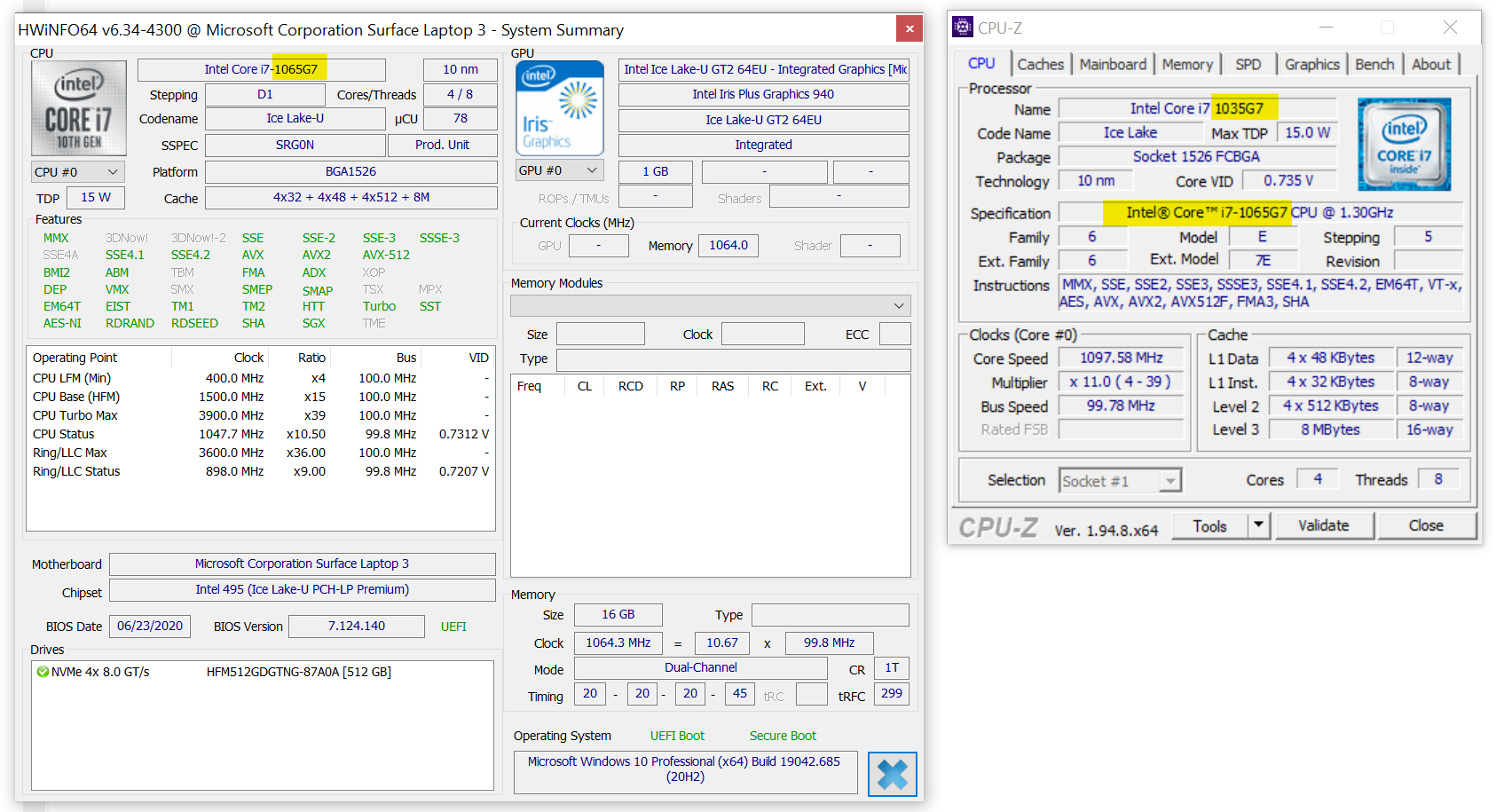Click the Close button in CPU-Z
Viewport: 1512px width, 812px height.
coord(1426,525)
